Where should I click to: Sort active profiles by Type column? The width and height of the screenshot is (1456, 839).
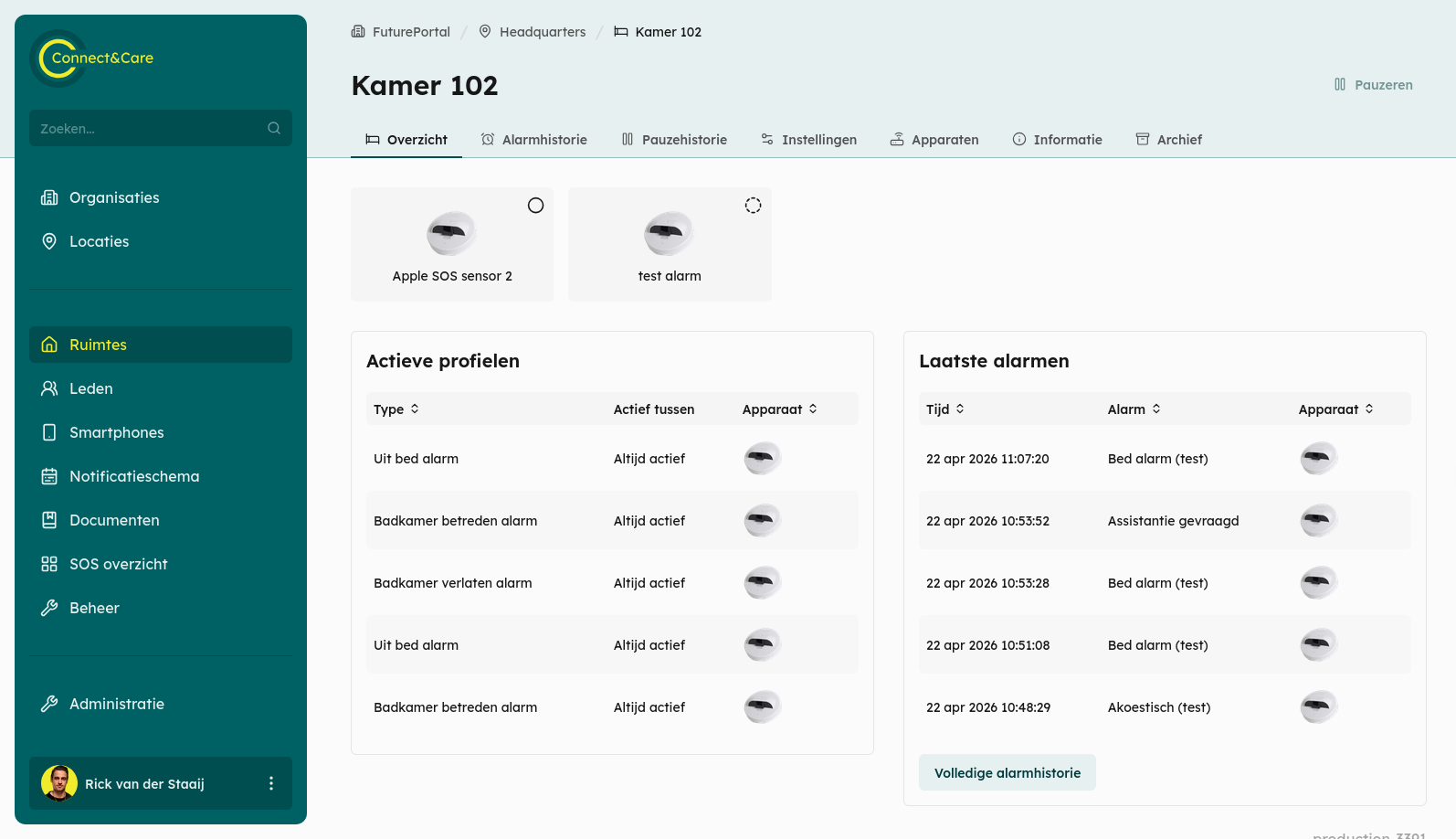pos(396,409)
